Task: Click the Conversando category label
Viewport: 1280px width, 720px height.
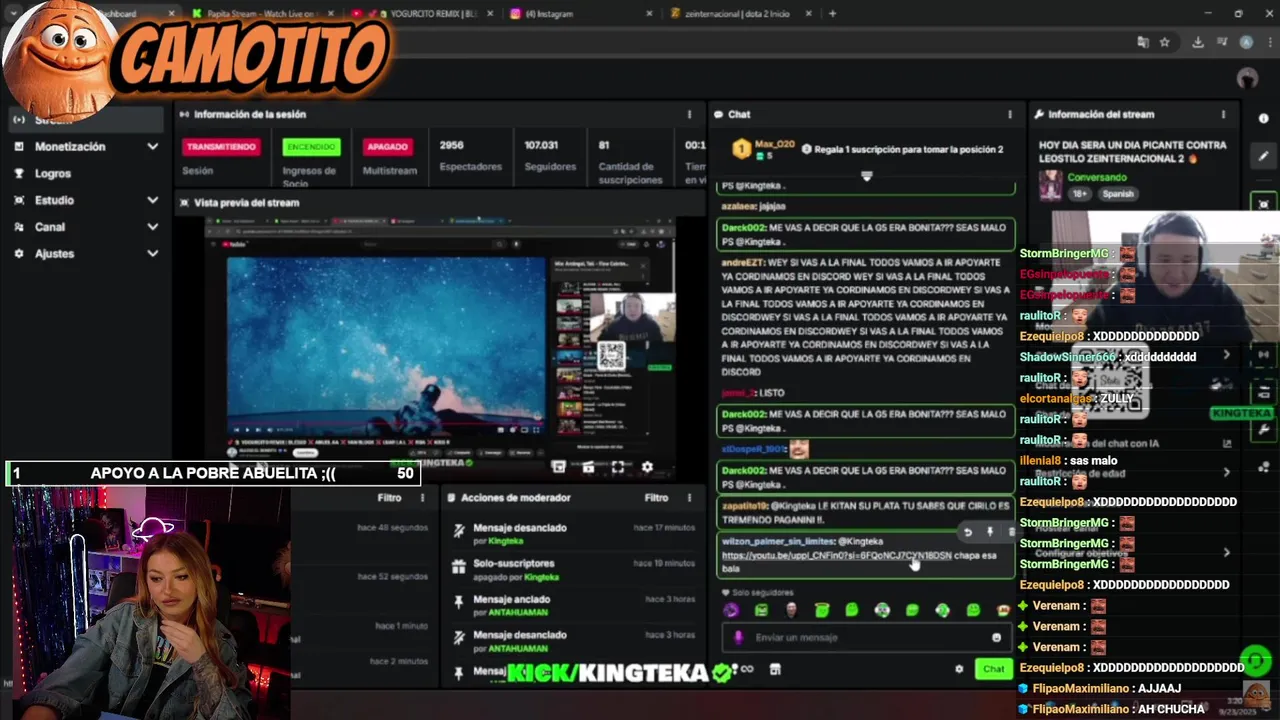Action: coord(1096,177)
